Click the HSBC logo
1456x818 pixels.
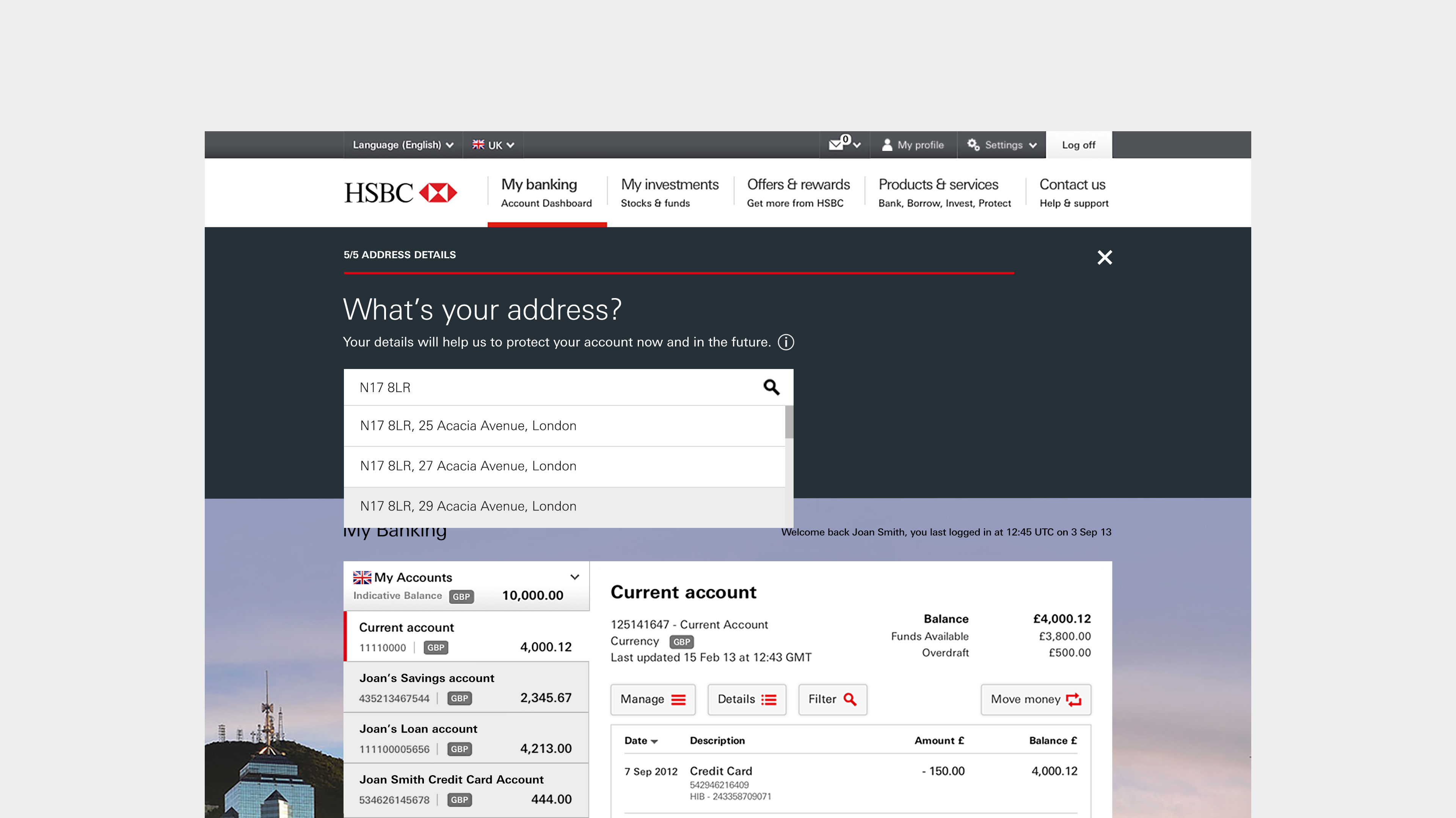pos(400,193)
